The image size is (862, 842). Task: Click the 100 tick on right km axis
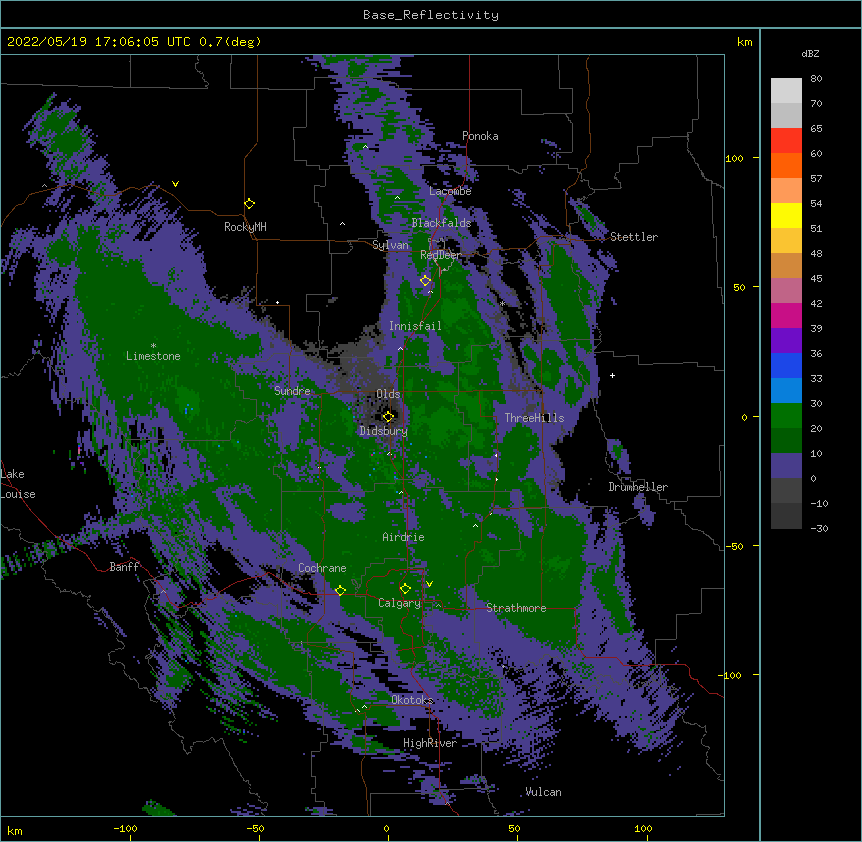(x=734, y=158)
